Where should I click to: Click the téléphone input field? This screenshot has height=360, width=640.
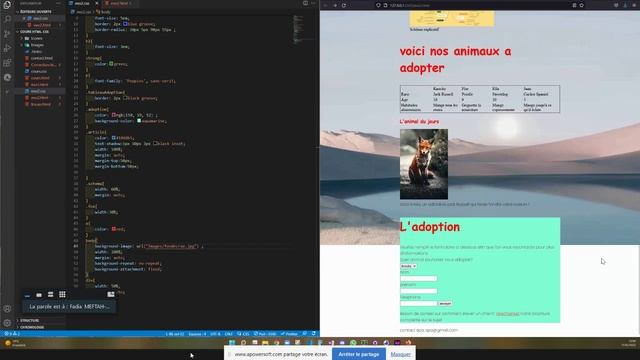pos(419,304)
